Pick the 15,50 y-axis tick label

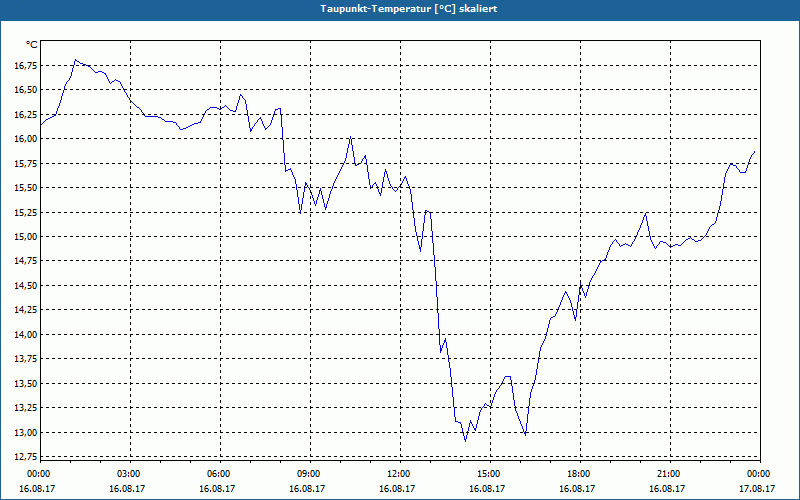point(24,188)
